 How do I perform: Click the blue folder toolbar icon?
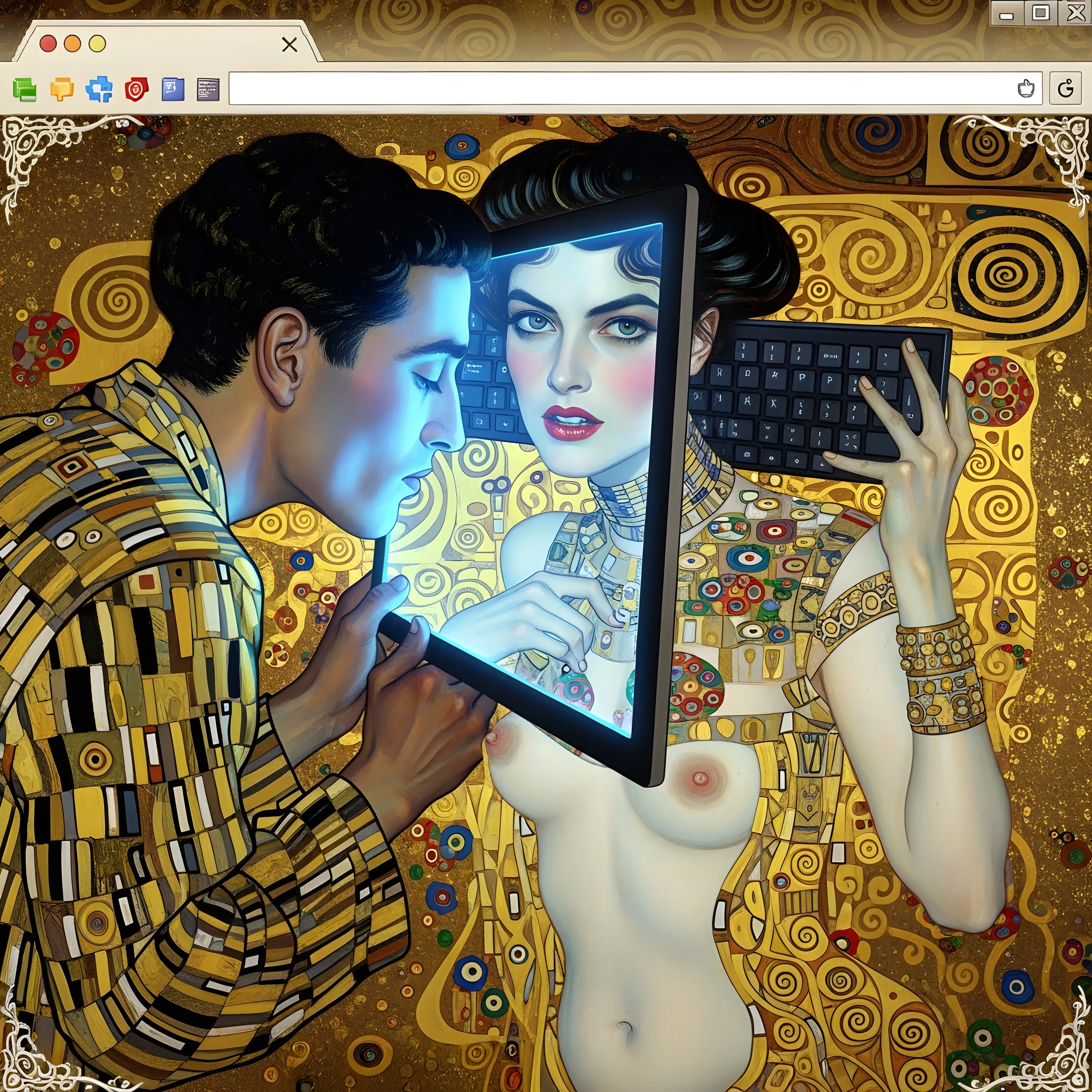(x=173, y=89)
